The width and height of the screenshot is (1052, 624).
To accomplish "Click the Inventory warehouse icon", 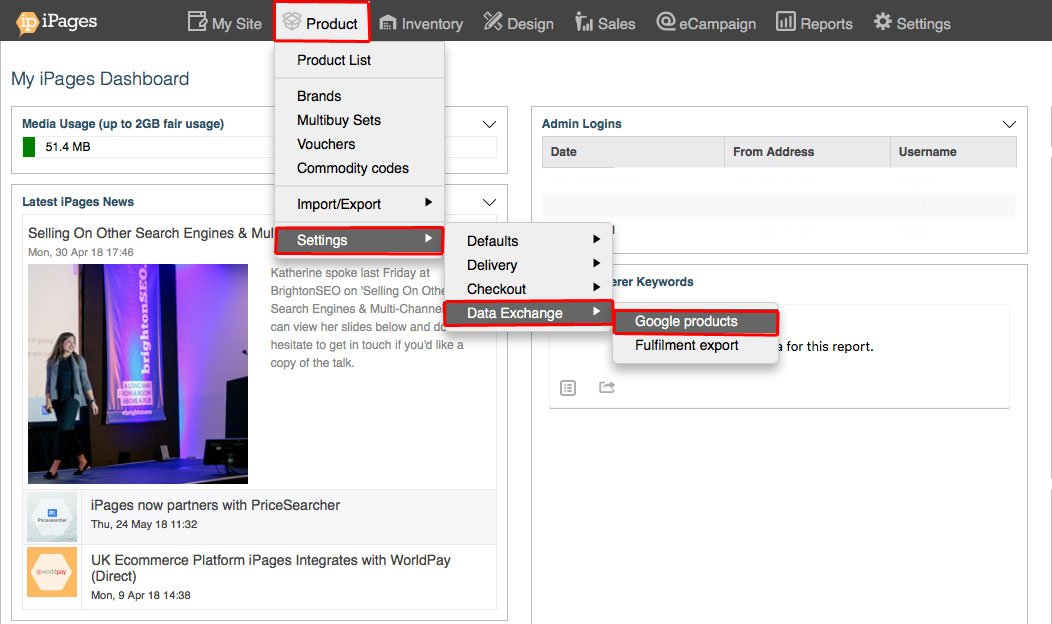I will click(388, 23).
